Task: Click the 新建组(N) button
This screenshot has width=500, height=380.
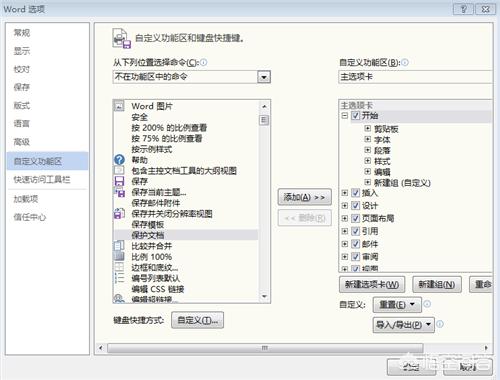Action: pos(437,284)
